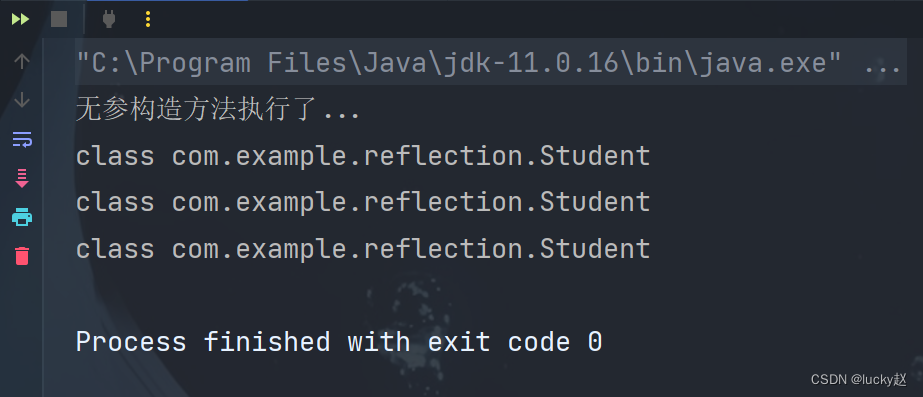Click second class com.example.reflection.Student line
The height and width of the screenshot is (397, 923).
[363, 202]
